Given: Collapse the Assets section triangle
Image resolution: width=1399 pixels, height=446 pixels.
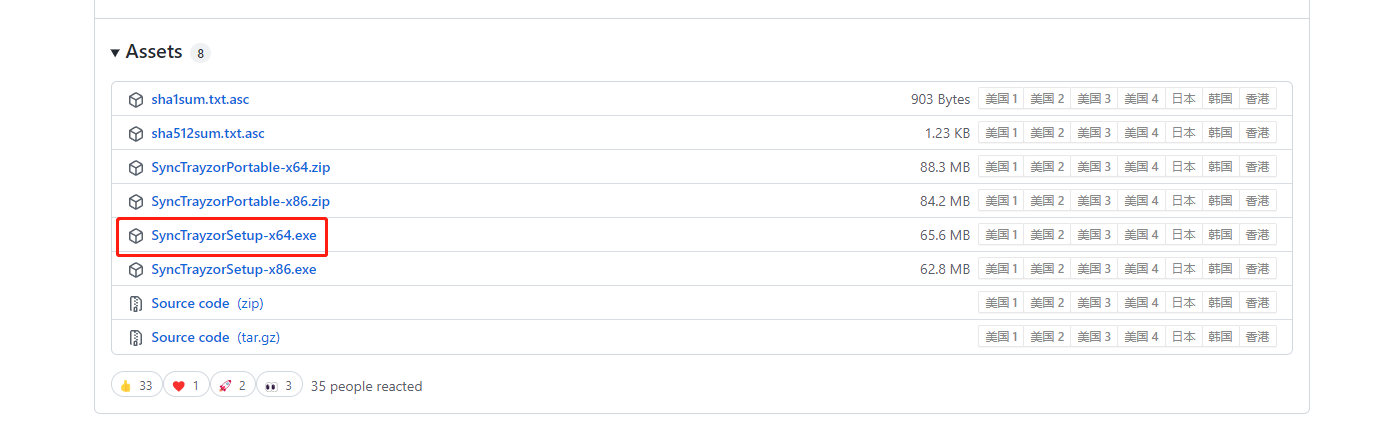Looking at the screenshot, I should [116, 52].
